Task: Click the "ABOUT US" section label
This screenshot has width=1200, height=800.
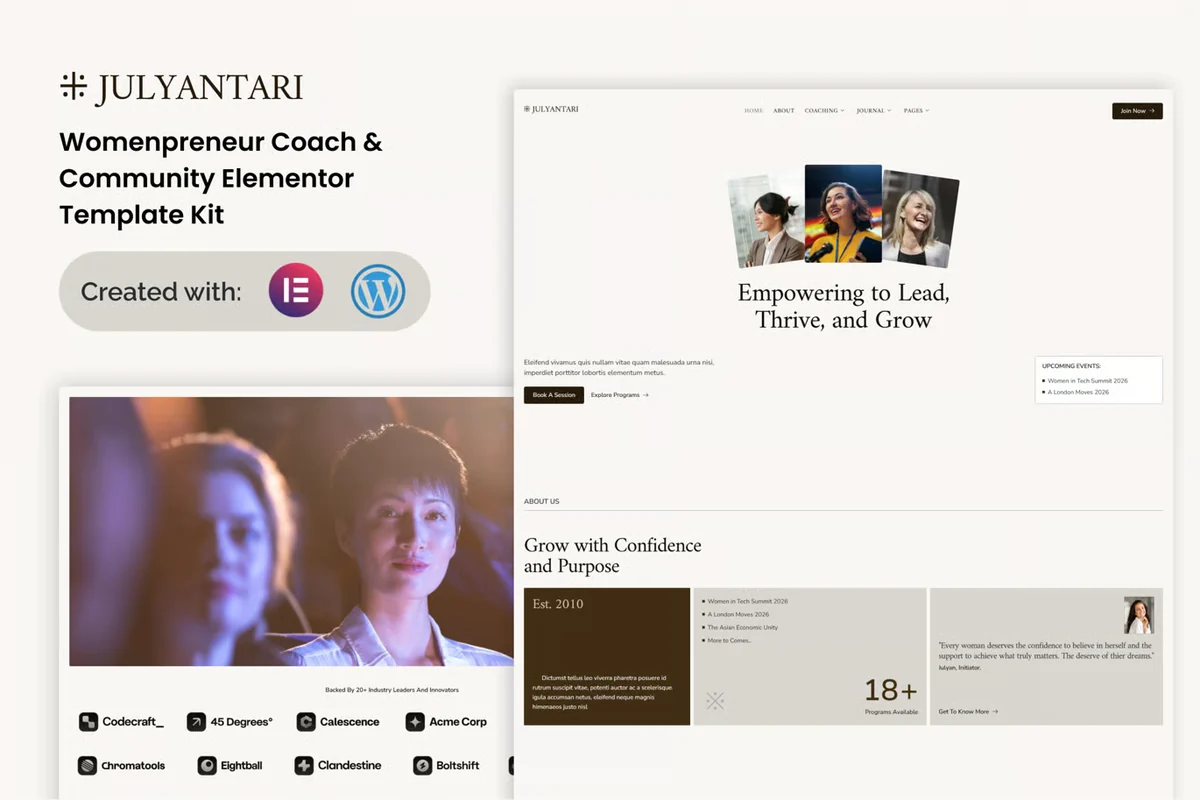Action: pos(542,501)
